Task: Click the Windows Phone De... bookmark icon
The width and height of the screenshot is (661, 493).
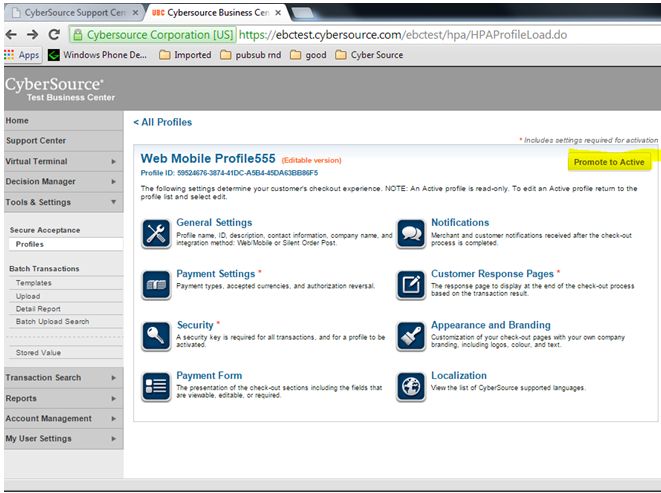Action: coord(54,55)
